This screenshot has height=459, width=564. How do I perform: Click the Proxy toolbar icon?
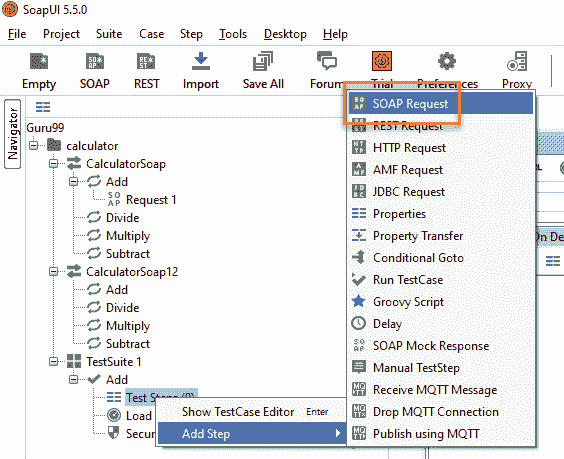pos(517,61)
